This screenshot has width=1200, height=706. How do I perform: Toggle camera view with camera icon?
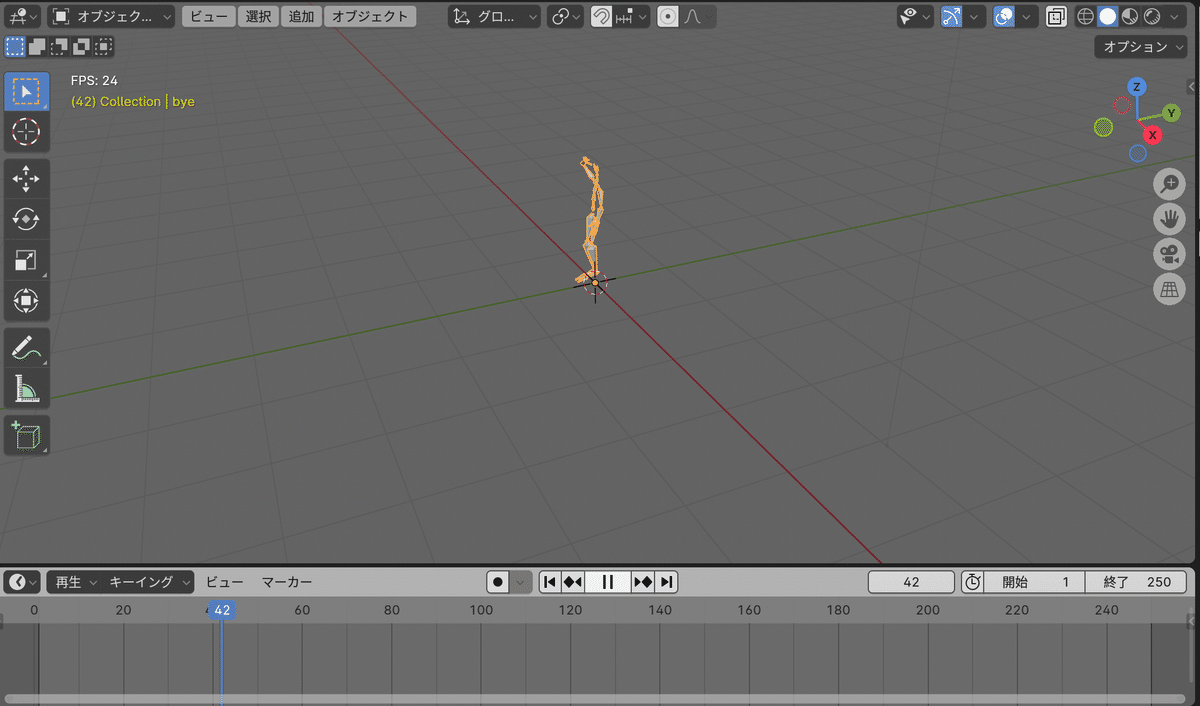[1169, 254]
